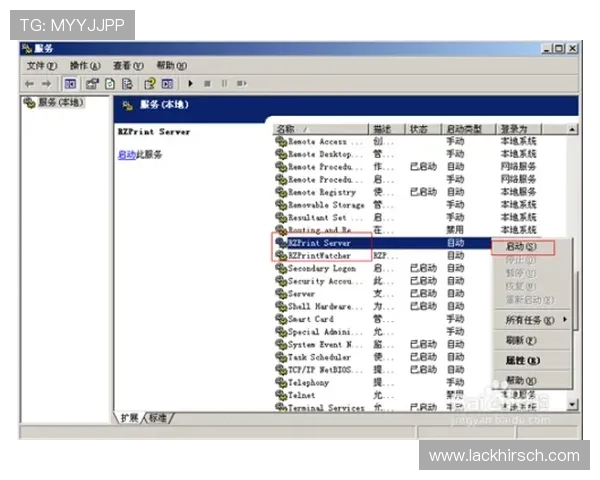Click the Refresh toolbar icon
Image resolution: width=600 pixels, height=480 pixels.
click(110, 83)
